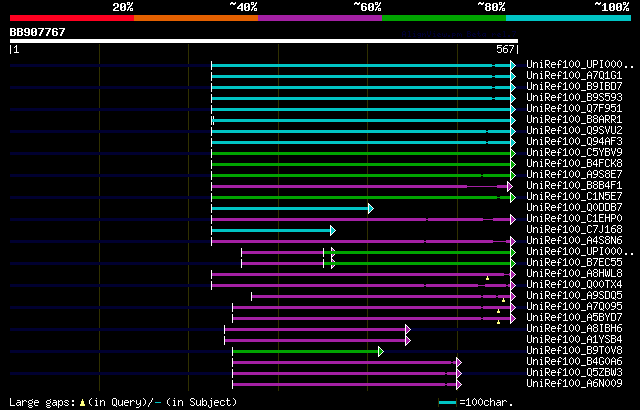
Task: Select the UniRef100_A8HWL8 subject label
Action: click(574, 274)
